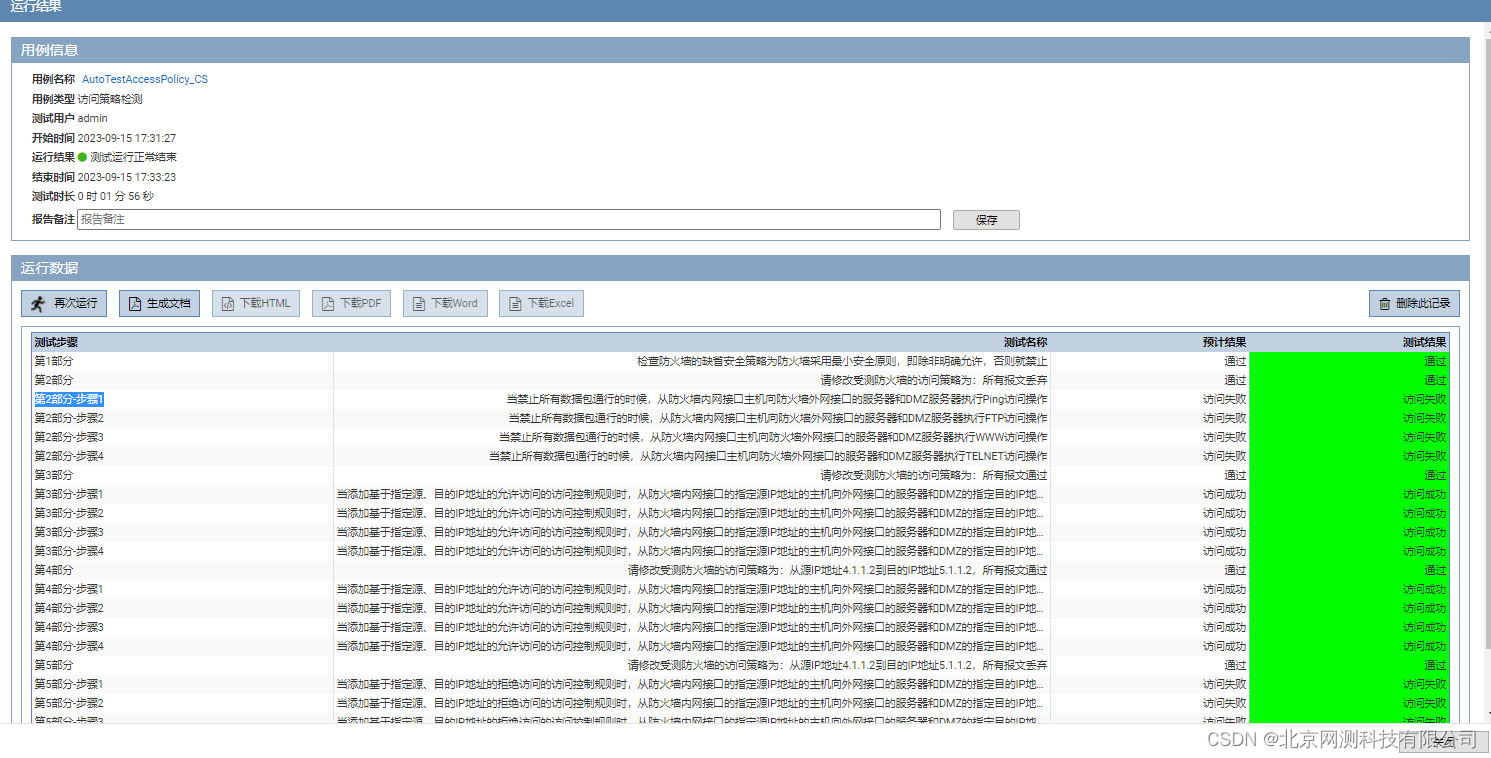Click trash icon on 删除此记录
Screen dimensions: 1491x758
pyautogui.click(x=1385, y=303)
